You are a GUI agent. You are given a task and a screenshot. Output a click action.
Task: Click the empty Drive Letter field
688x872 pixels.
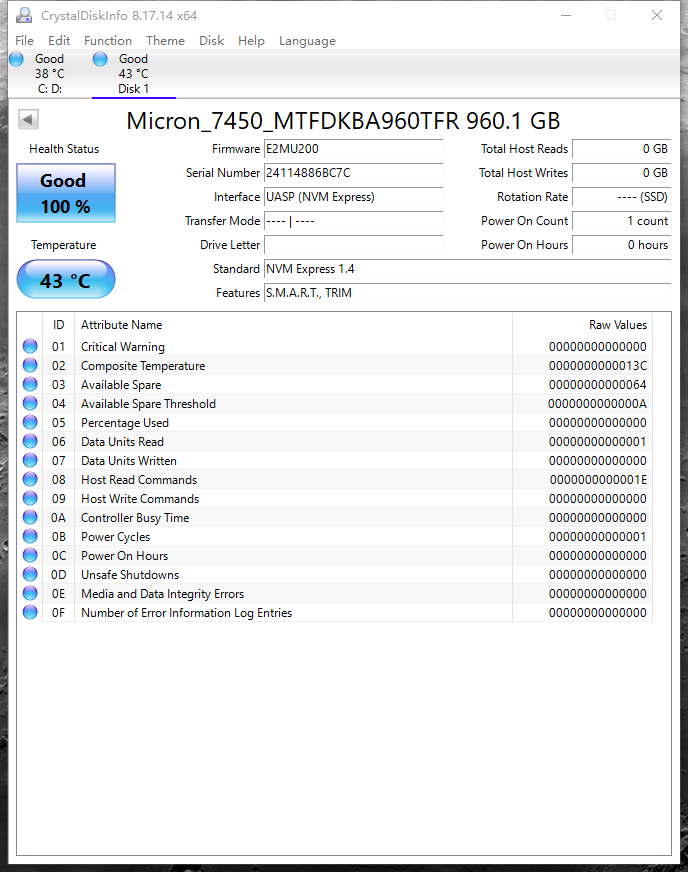[x=354, y=245]
